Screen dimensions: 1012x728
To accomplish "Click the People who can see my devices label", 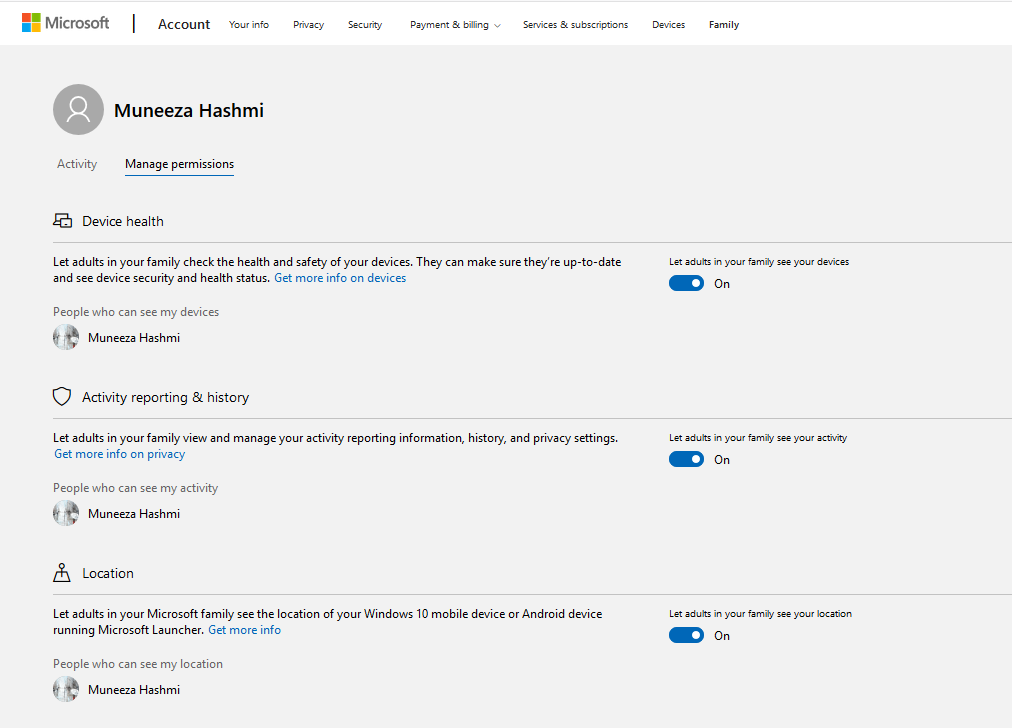I will pyautogui.click(x=136, y=312).
